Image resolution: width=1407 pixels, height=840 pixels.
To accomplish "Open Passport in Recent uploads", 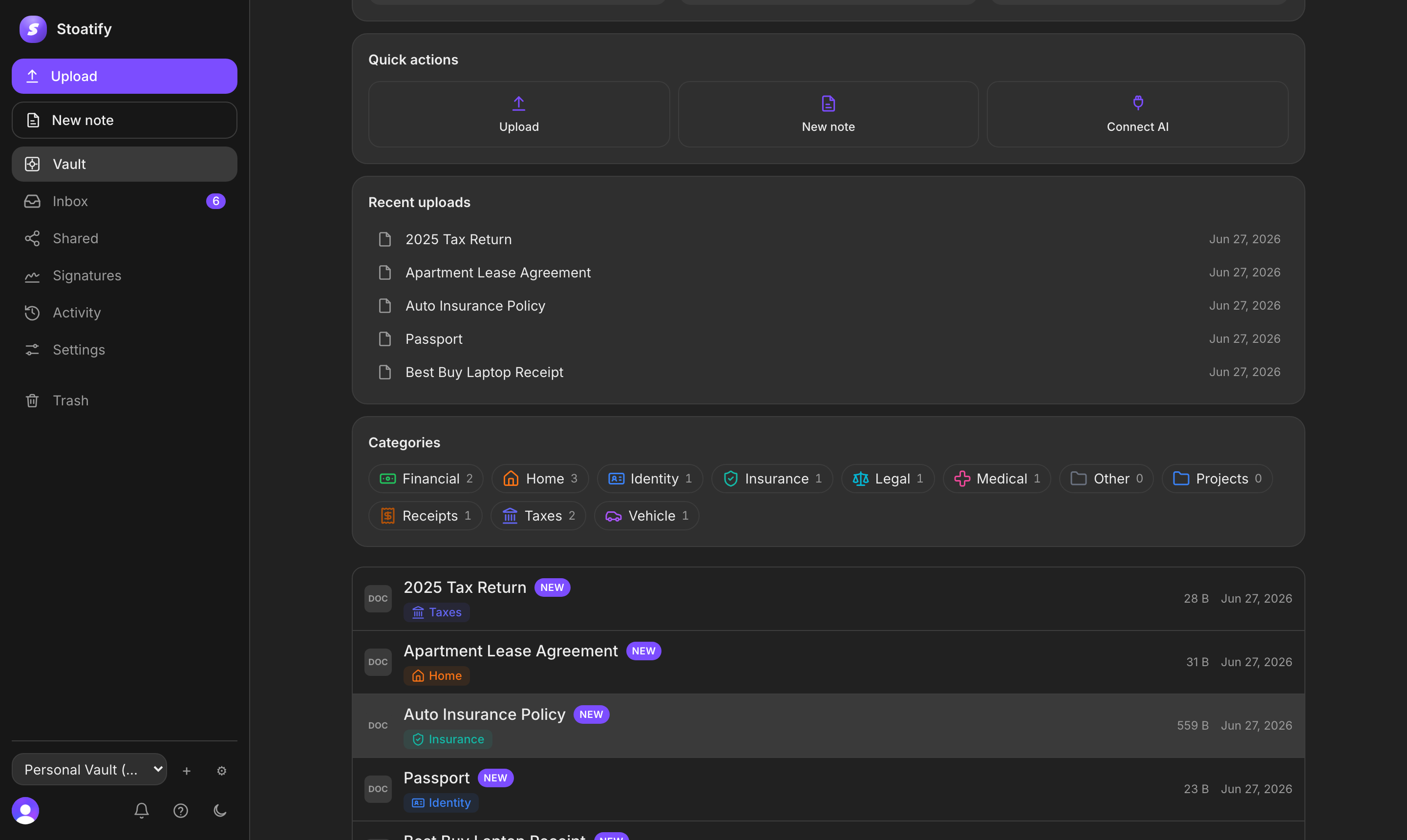I will [x=829, y=339].
